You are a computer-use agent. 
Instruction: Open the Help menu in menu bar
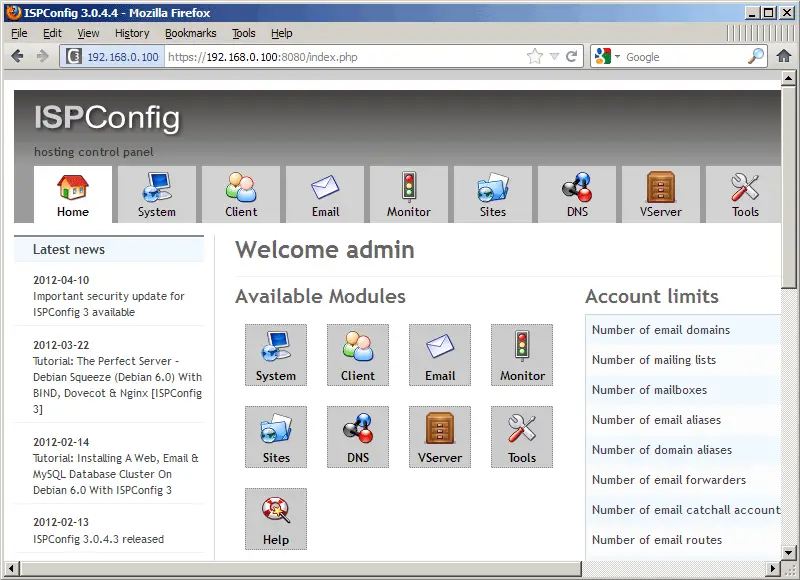(282, 33)
